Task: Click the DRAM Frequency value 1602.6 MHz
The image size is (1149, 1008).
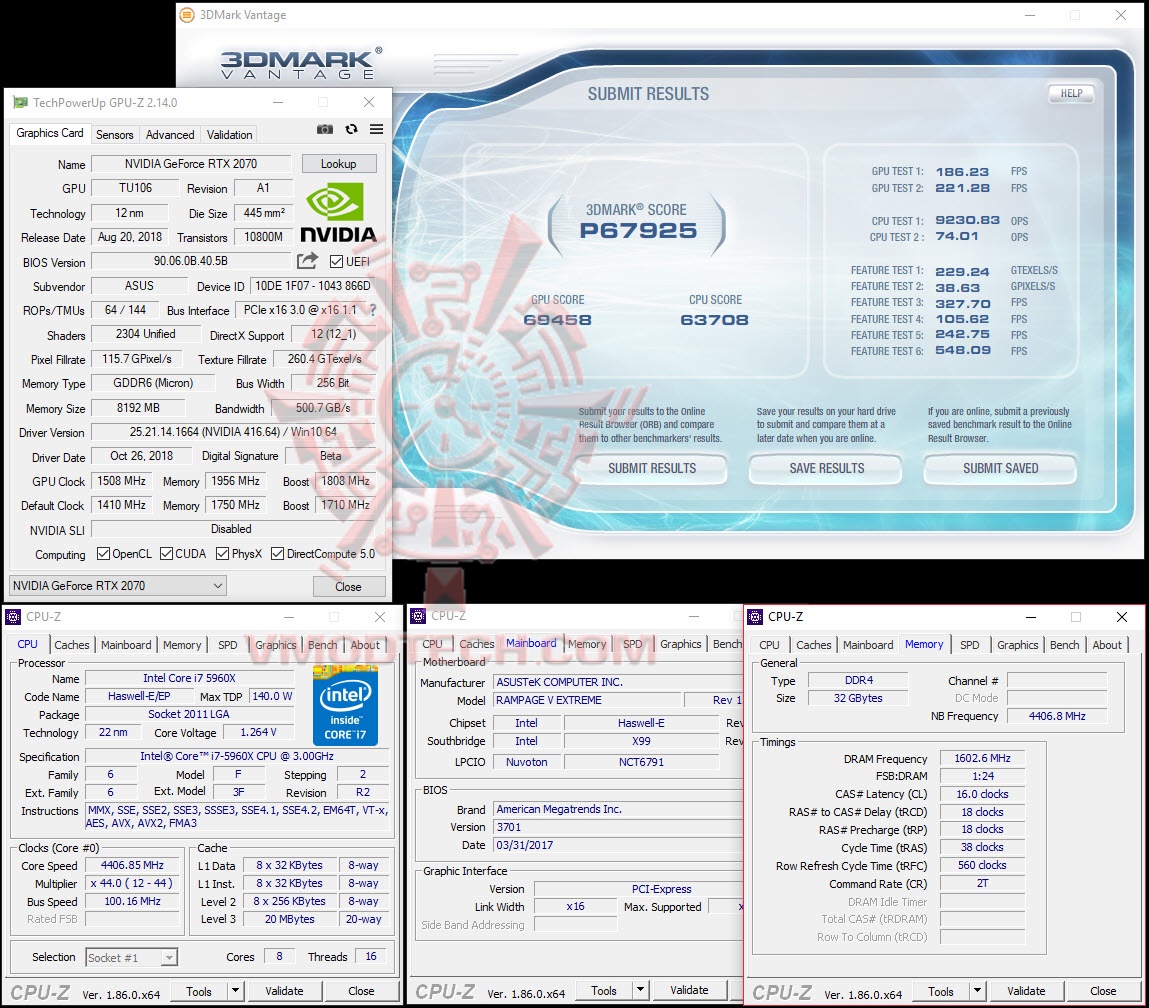Action: (982, 758)
